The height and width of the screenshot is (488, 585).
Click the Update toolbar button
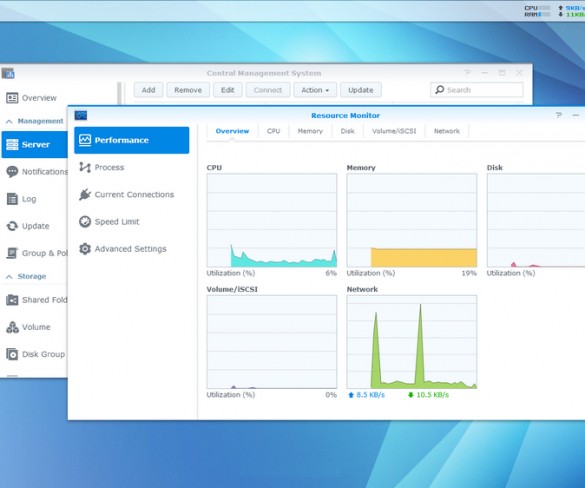[x=361, y=90]
